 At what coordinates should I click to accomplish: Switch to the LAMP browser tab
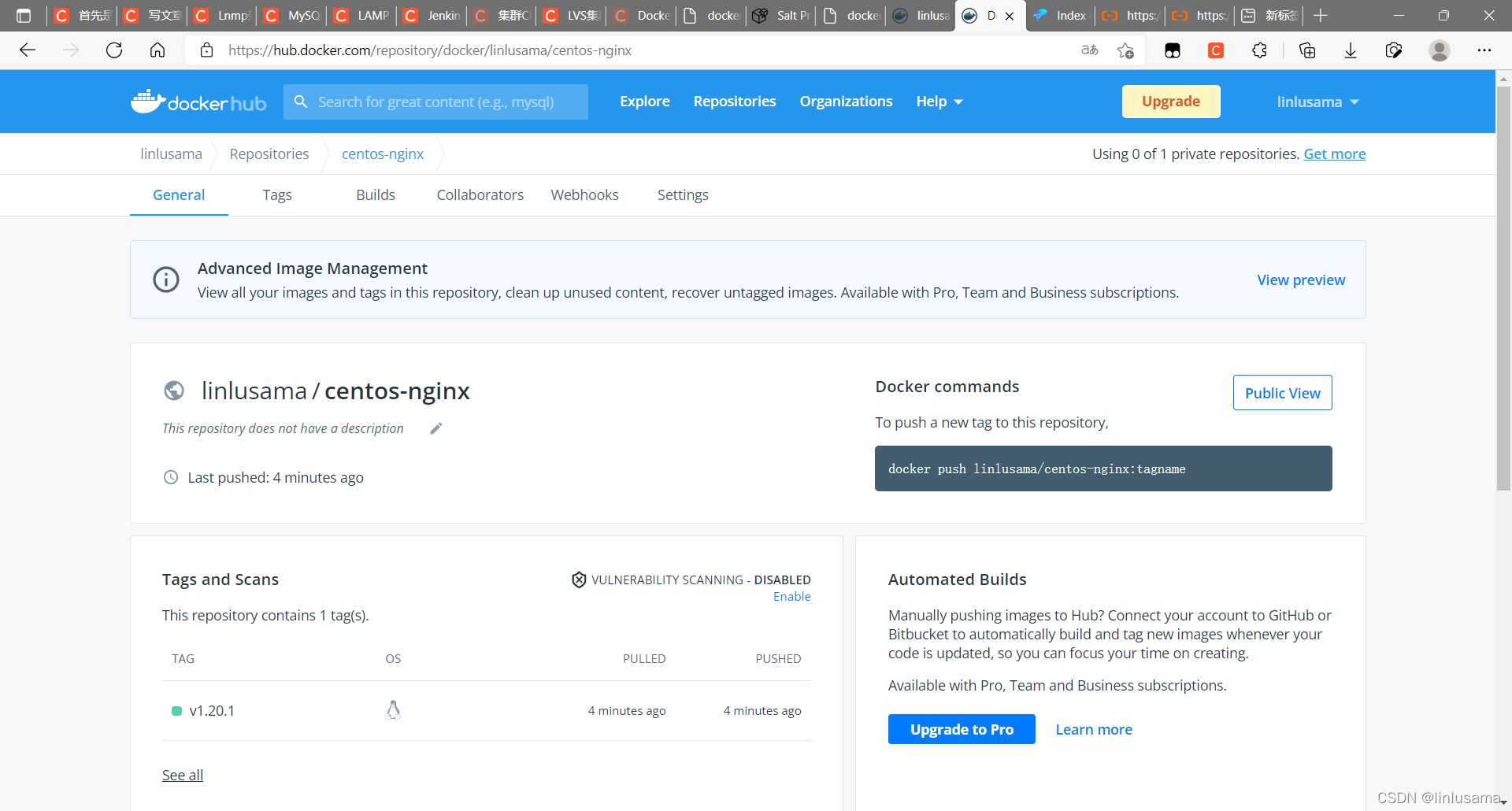point(361,16)
